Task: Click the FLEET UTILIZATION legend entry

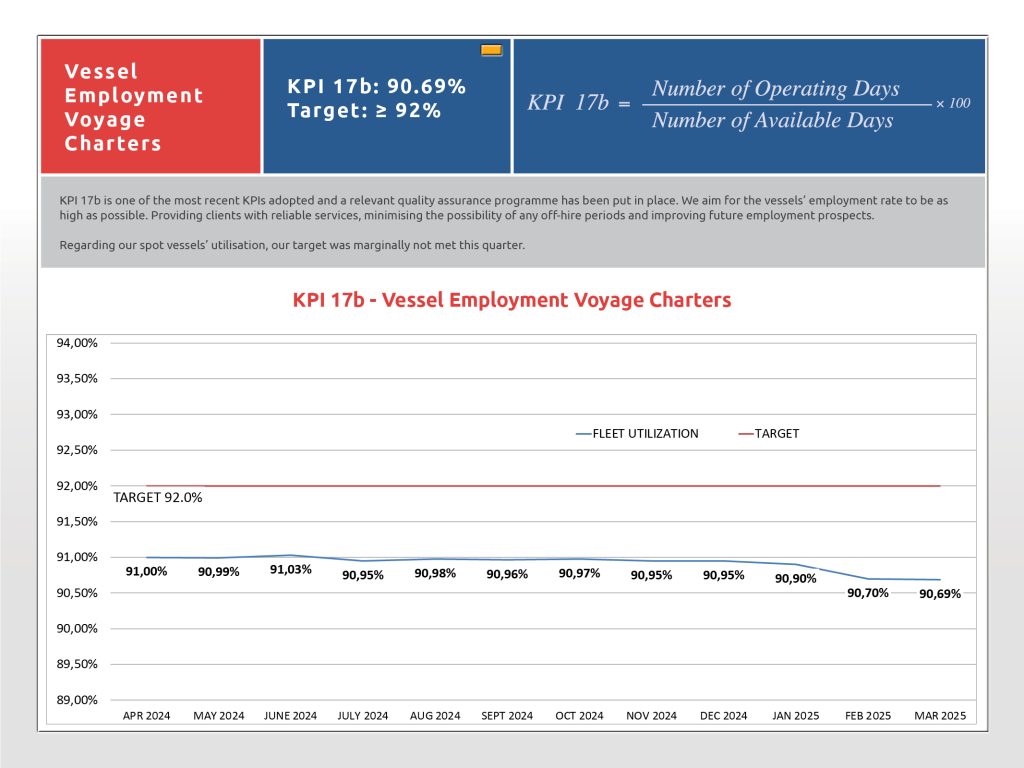Action: (637, 434)
